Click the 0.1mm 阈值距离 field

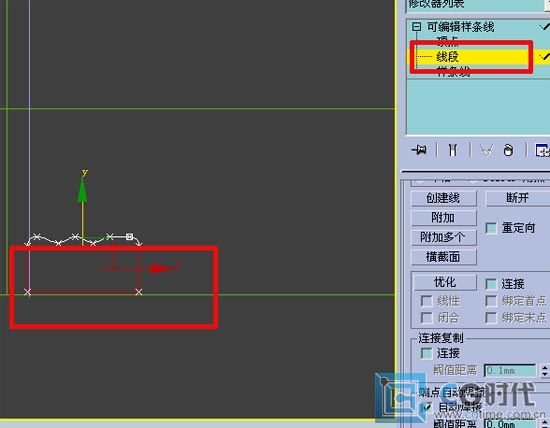(x=510, y=370)
